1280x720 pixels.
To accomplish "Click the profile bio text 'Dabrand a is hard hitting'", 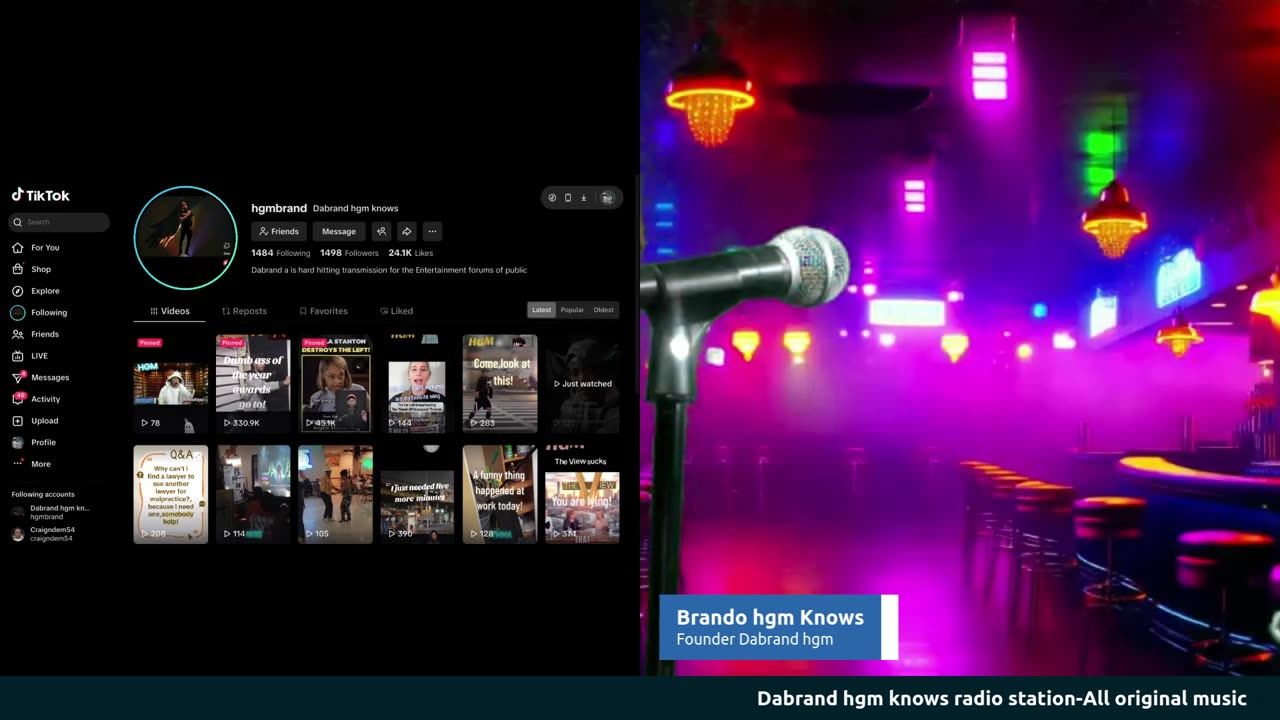I will point(389,270).
